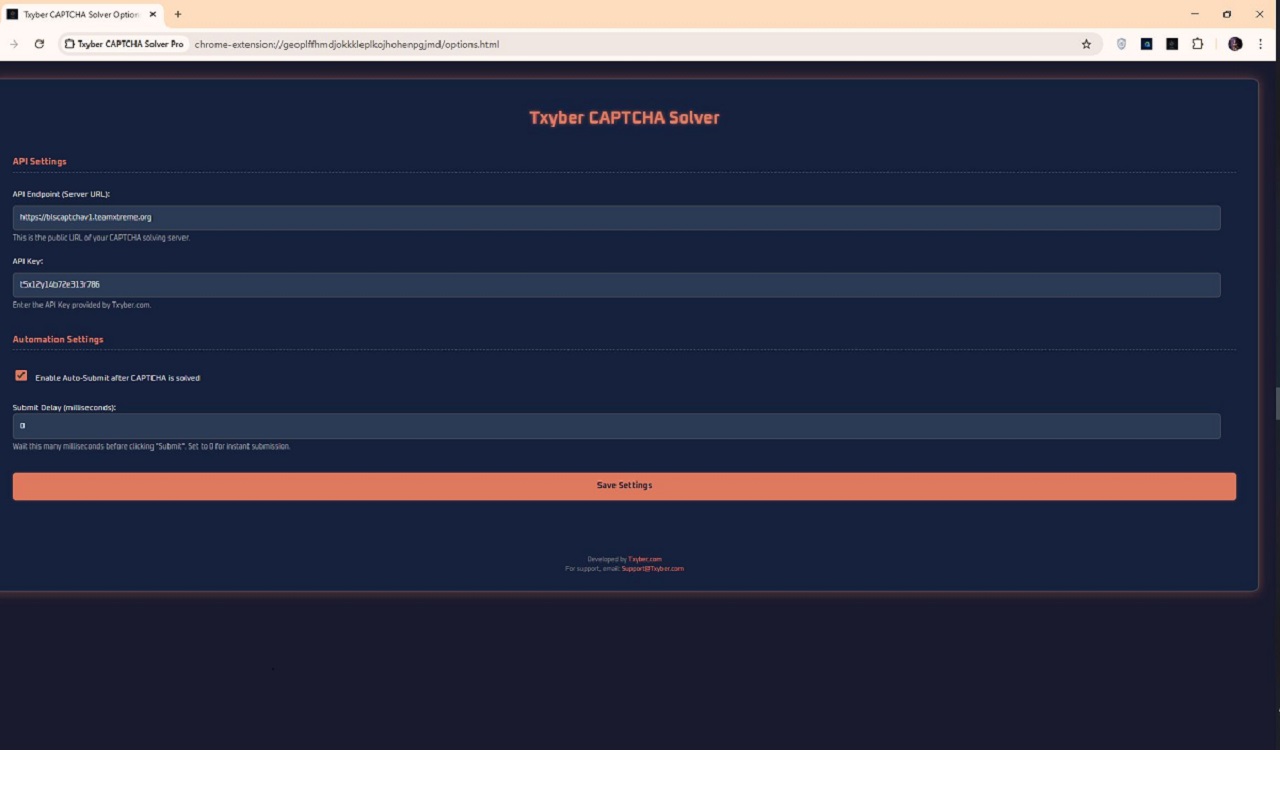Untick the Enable Auto-Submit checkbox
Viewport: 1280px width, 800px height.
click(21, 376)
